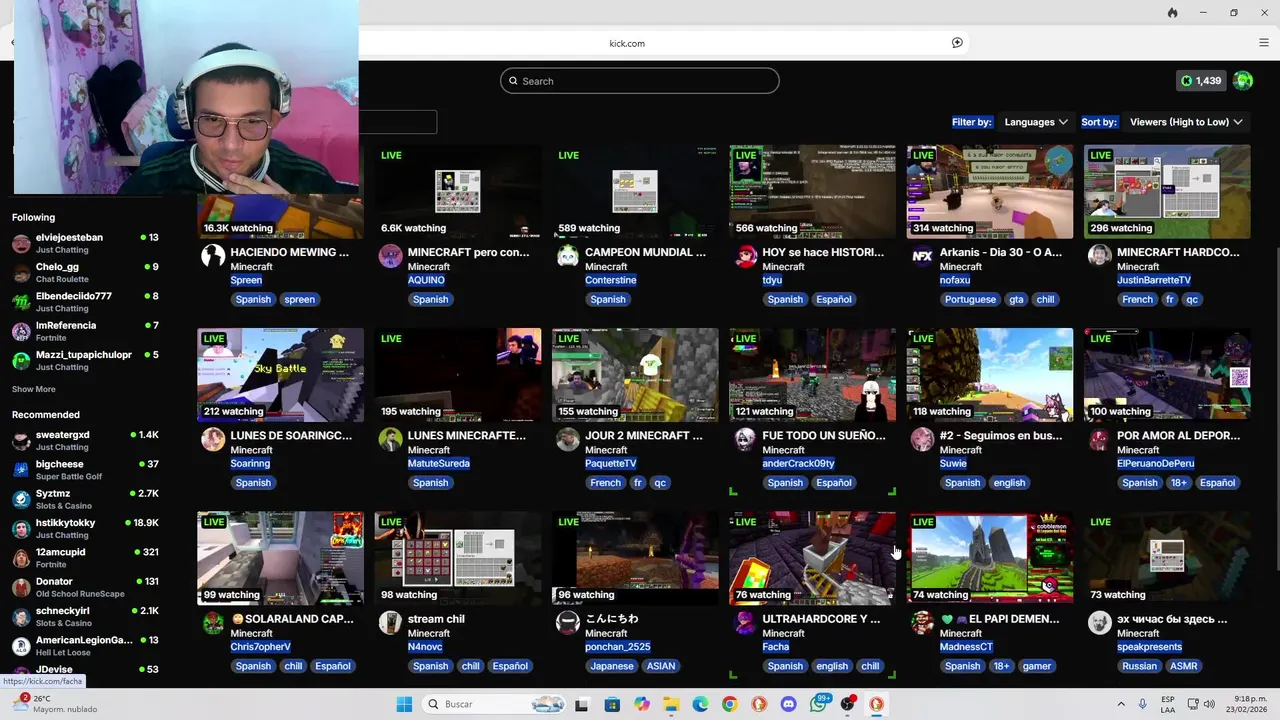The image size is (1280, 720).
Task: Open the PaquetteTV channel link
Action: pyautogui.click(x=610, y=464)
